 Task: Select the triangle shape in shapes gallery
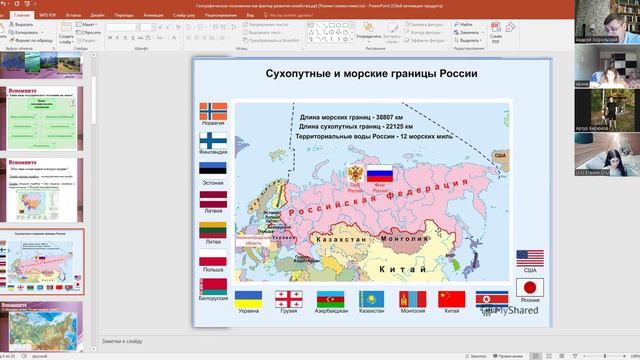tap(311, 32)
